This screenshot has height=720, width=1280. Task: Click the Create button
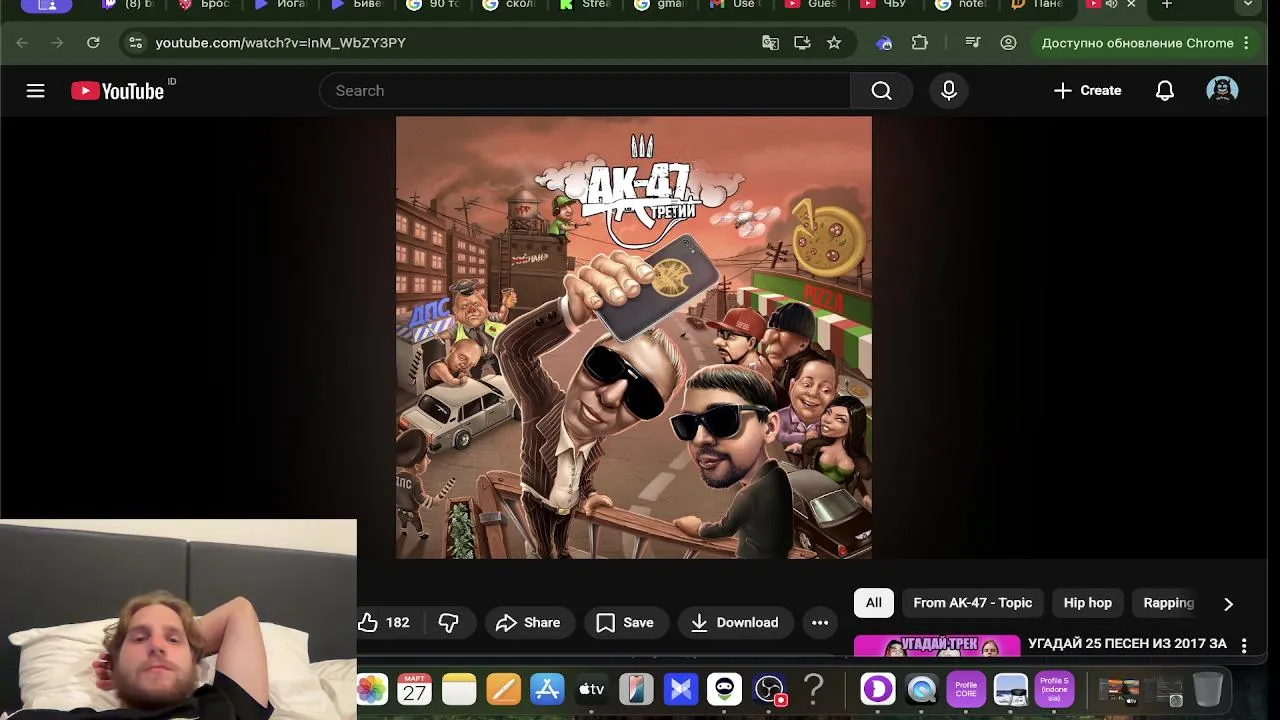click(x=1087, y=91)
